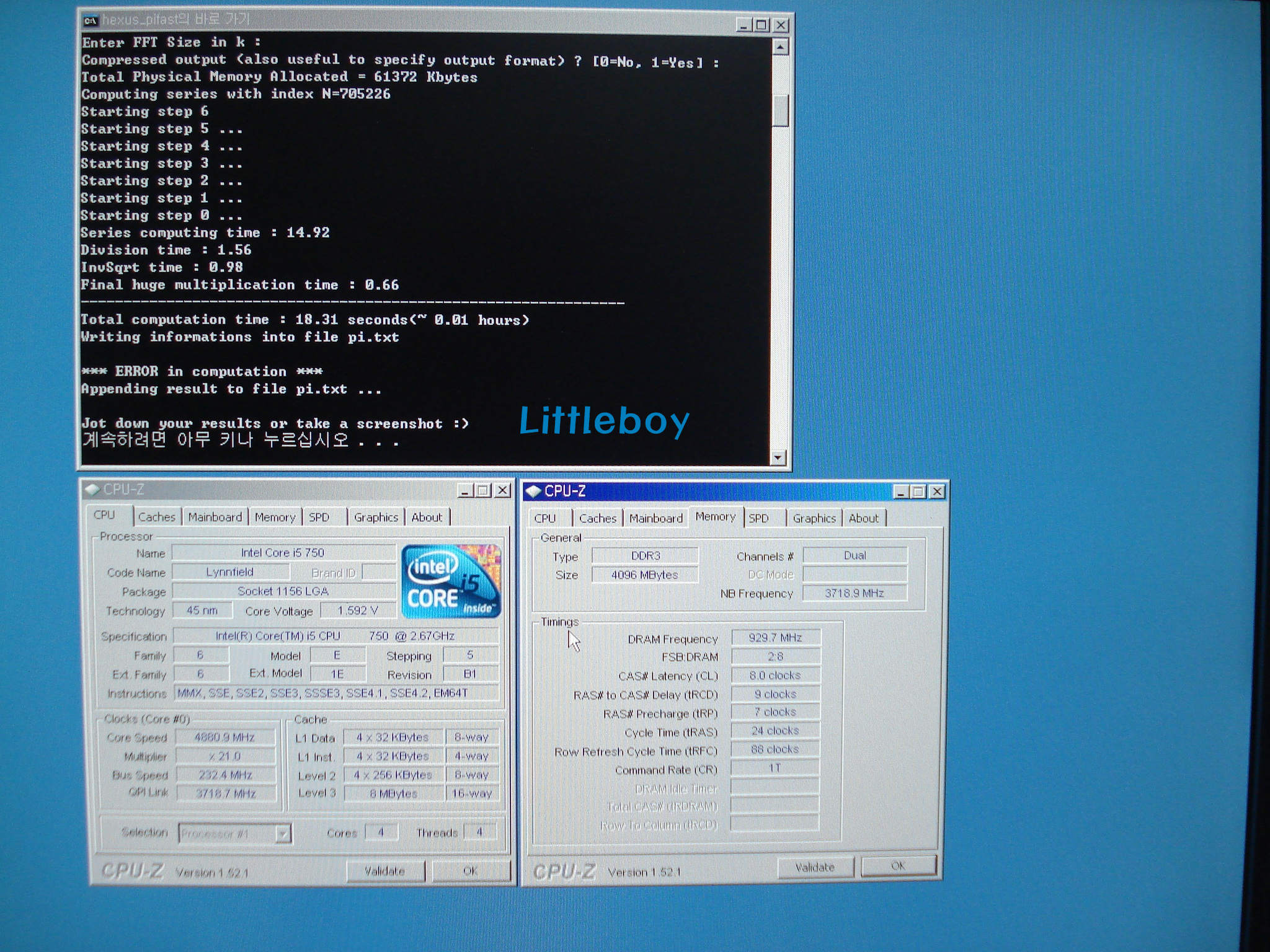Image resolution: width=1270 pixels, height=952 pixels.
Task: Select Memory tab in right CPU-Z window
Action: [x=716, y=516]
